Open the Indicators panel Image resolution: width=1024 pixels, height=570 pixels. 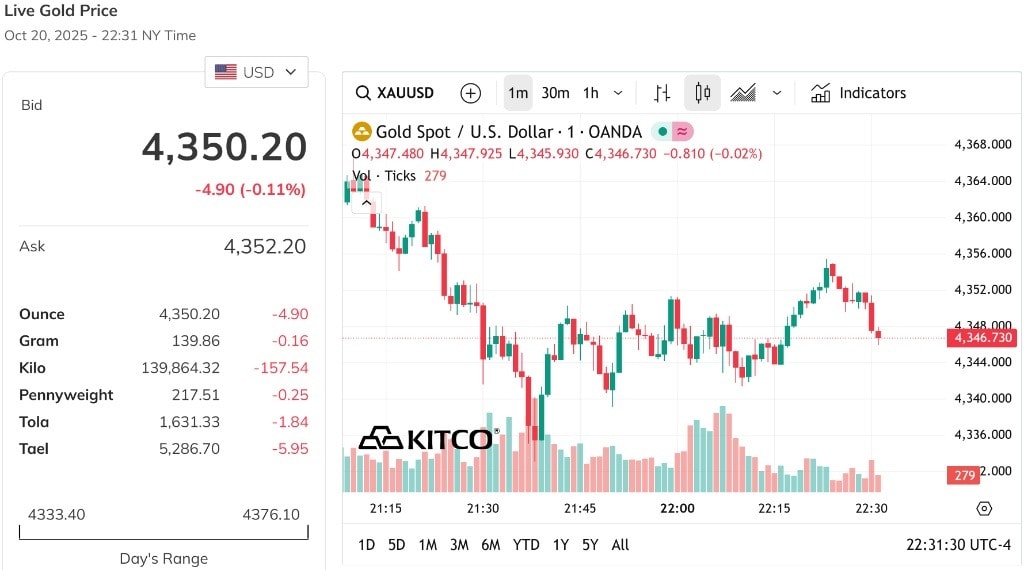pyautogui.click(x=858, y=93)
